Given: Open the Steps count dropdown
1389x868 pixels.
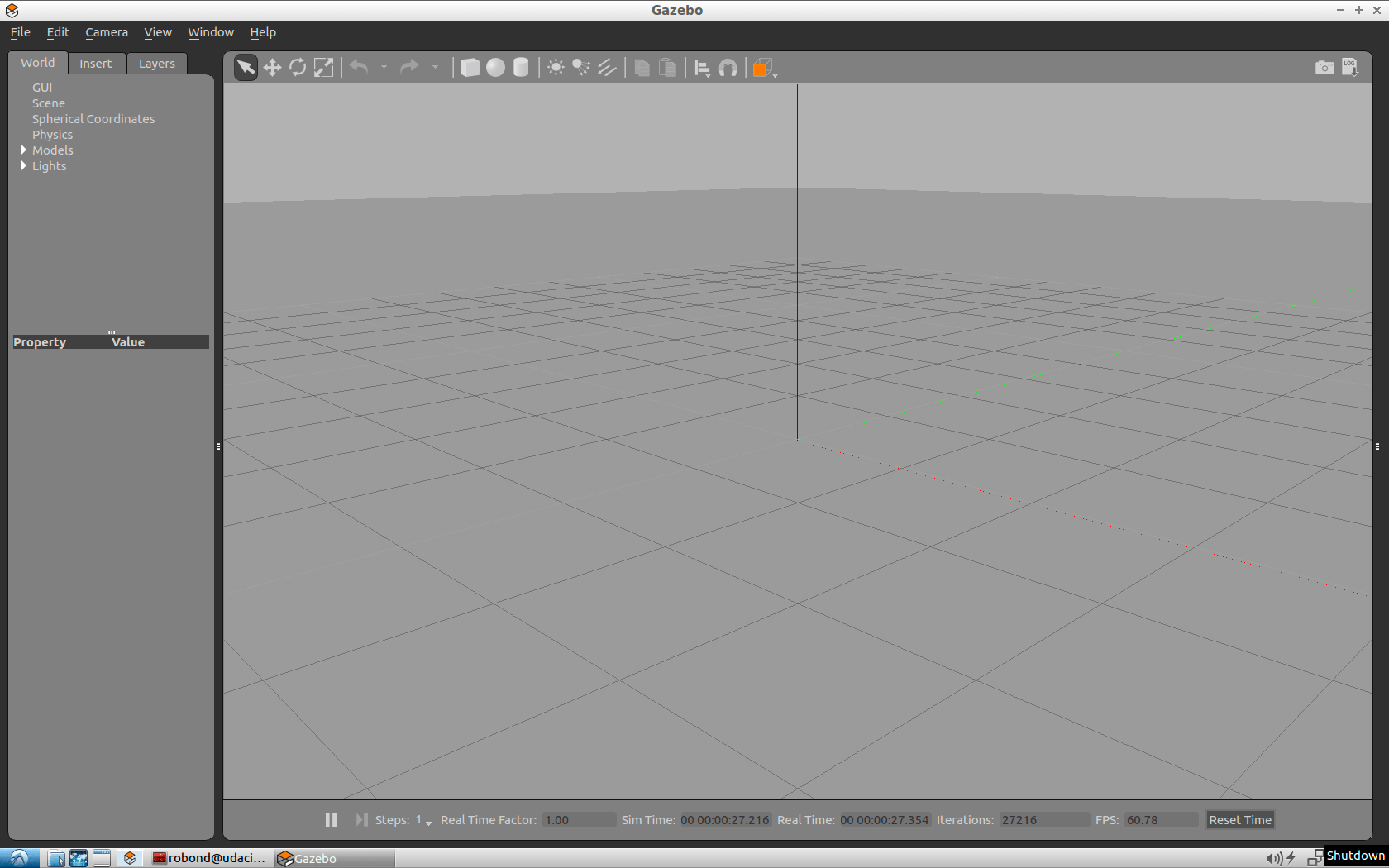Looking at the screenshot, I should click(x=428, y=822).
